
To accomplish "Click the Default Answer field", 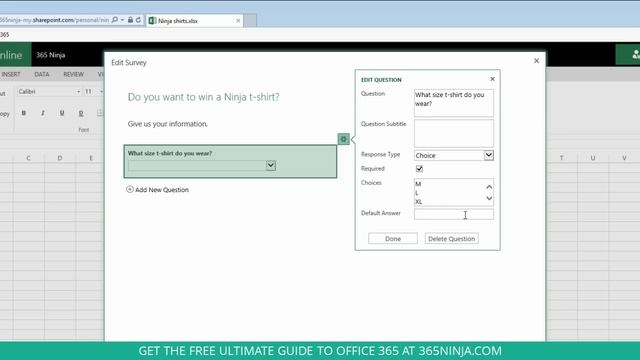I will 453,214.
